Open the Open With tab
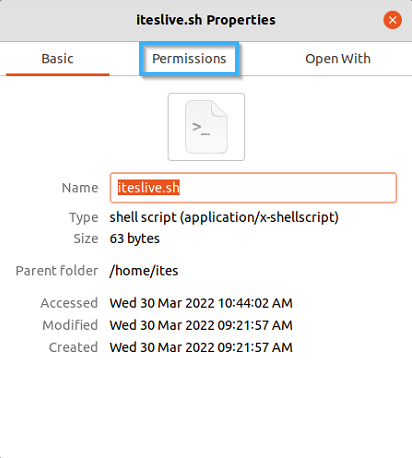The image size is (412, 458). tap(338, 59)
